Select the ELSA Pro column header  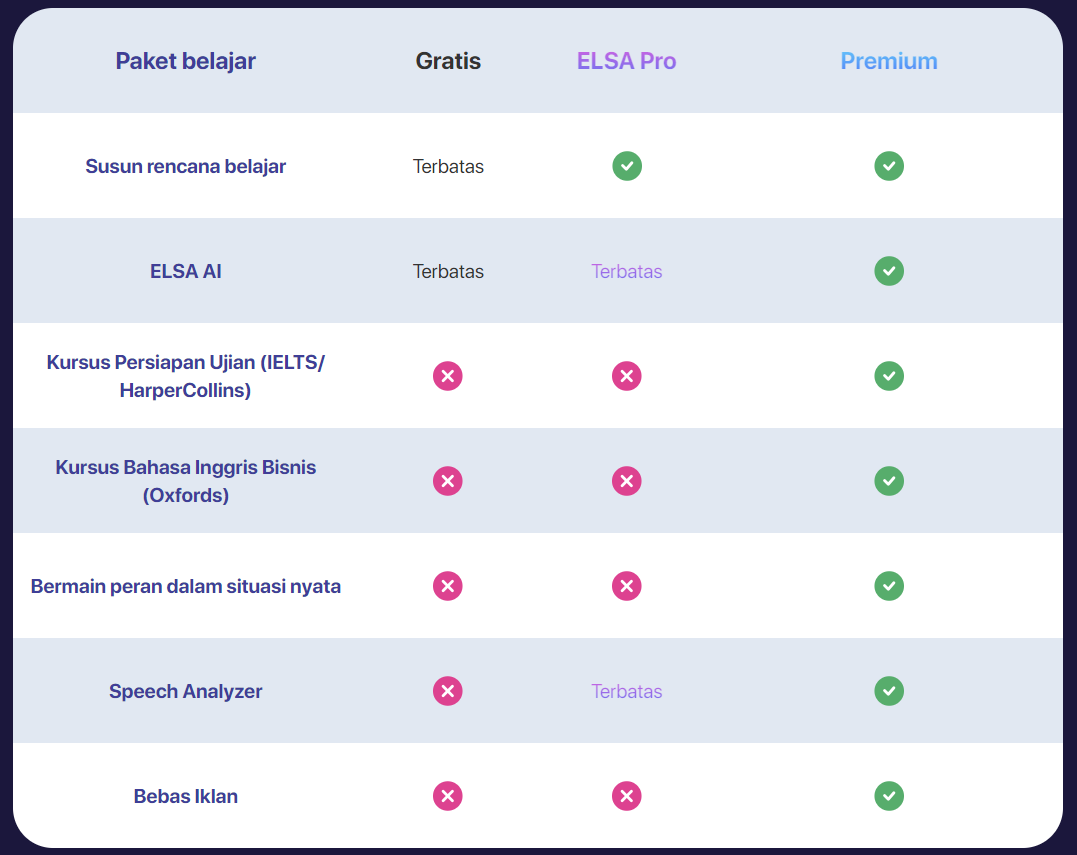click(627, 61)
